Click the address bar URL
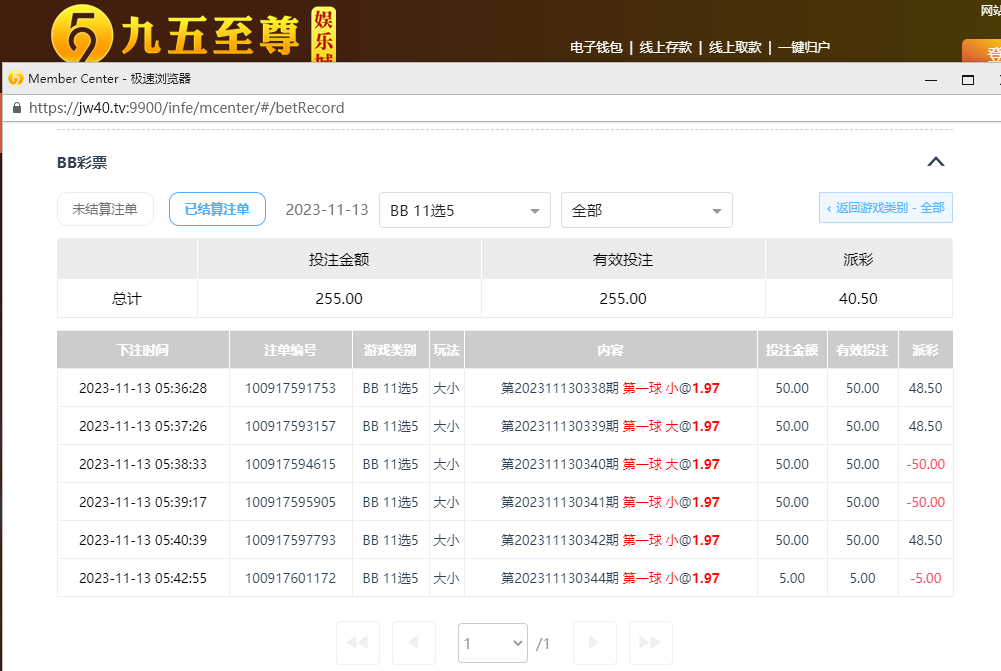Viewport: 1001px width, 671px height. coord(186,108)
